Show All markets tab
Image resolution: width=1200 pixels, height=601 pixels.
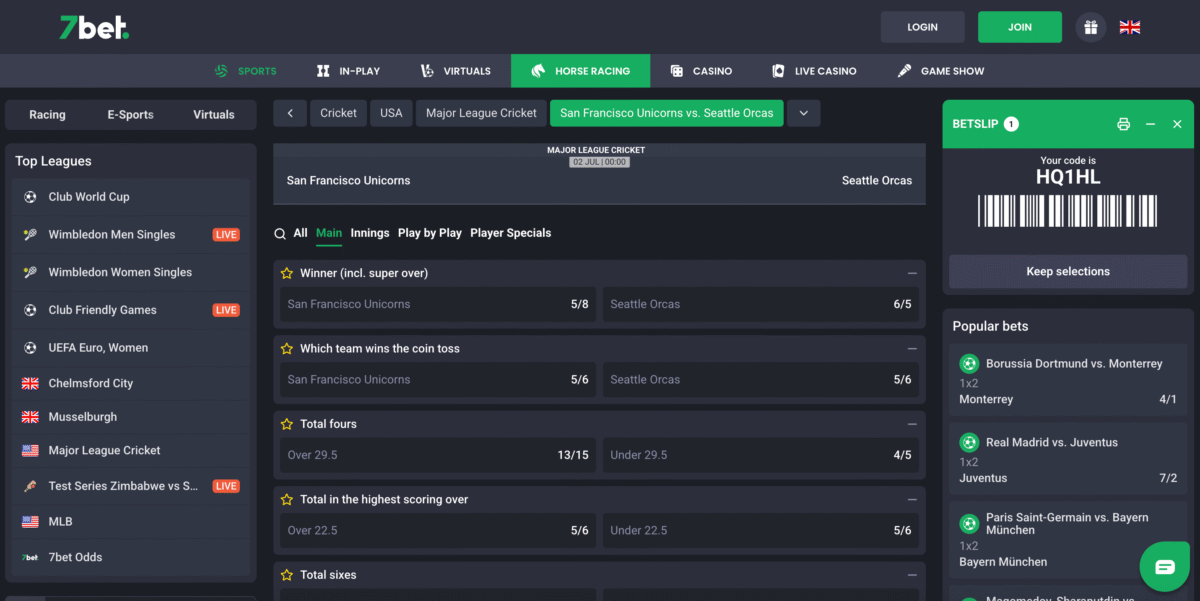click(x=300, y=233)
